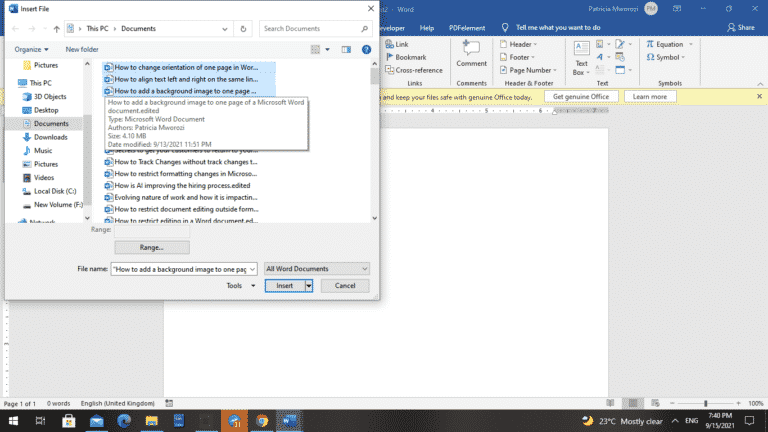The image size is (768, 432).
Task: Click the Date & Time icon in the Text group
Action: 620,57
